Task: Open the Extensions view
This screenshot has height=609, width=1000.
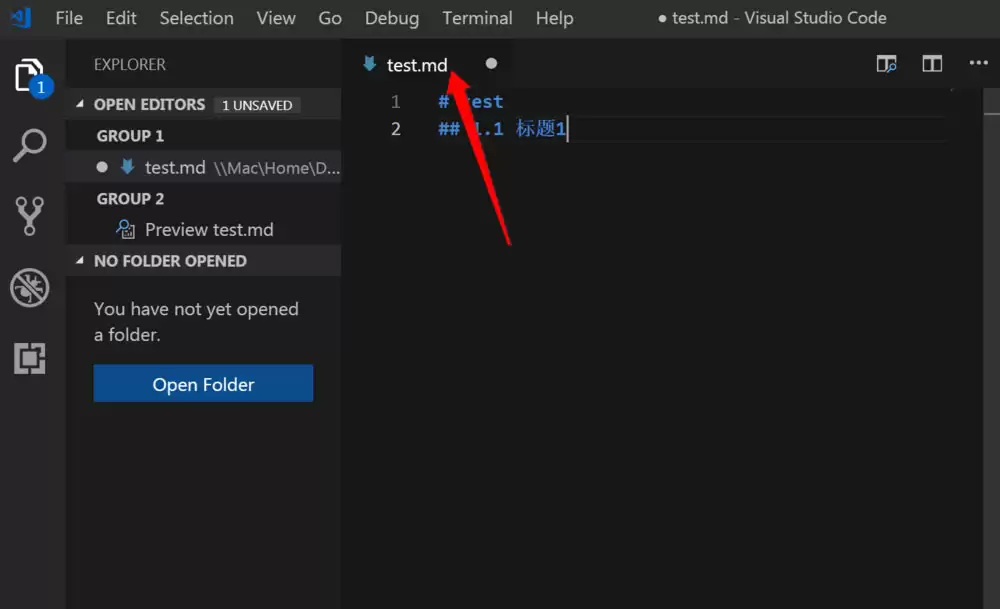Action: coord(30,356)
